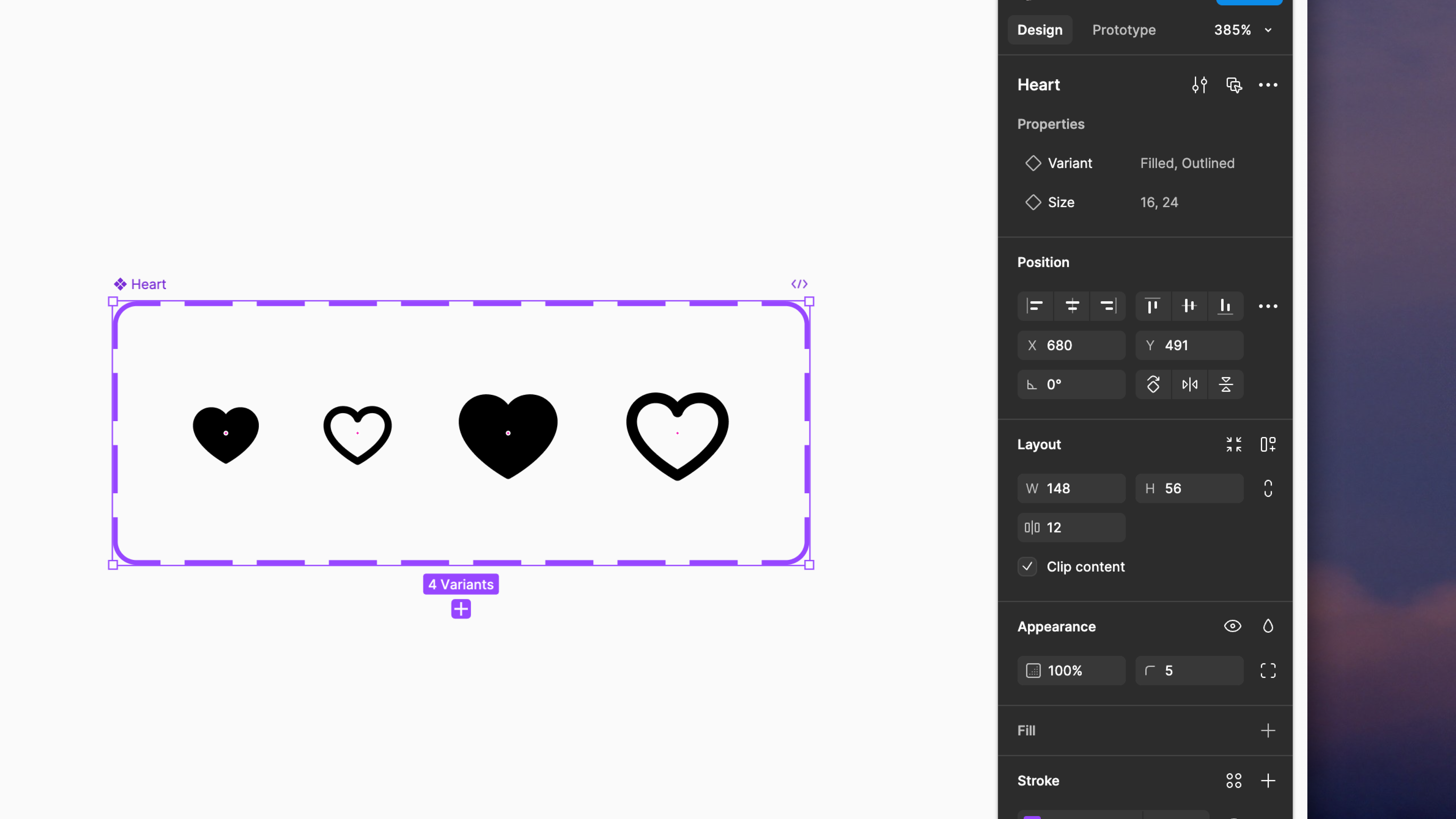Add a new stroke
Screen dimensions: 1456x819
click(x=1268, y=781)
